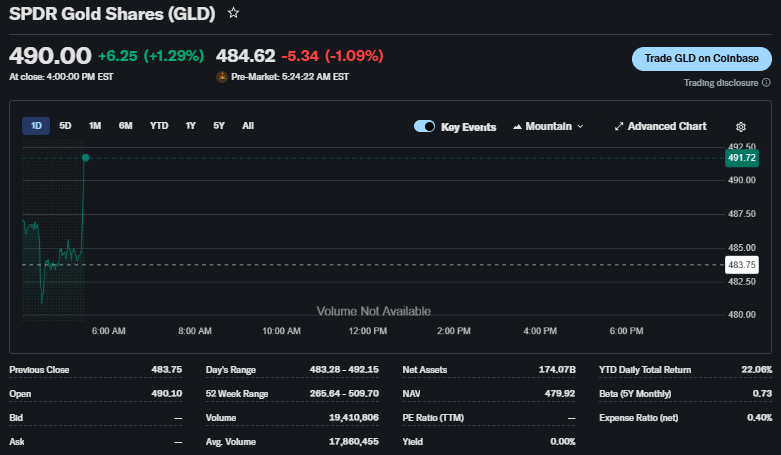Click the pre-market icon beside the timestamp

(222, 76)
